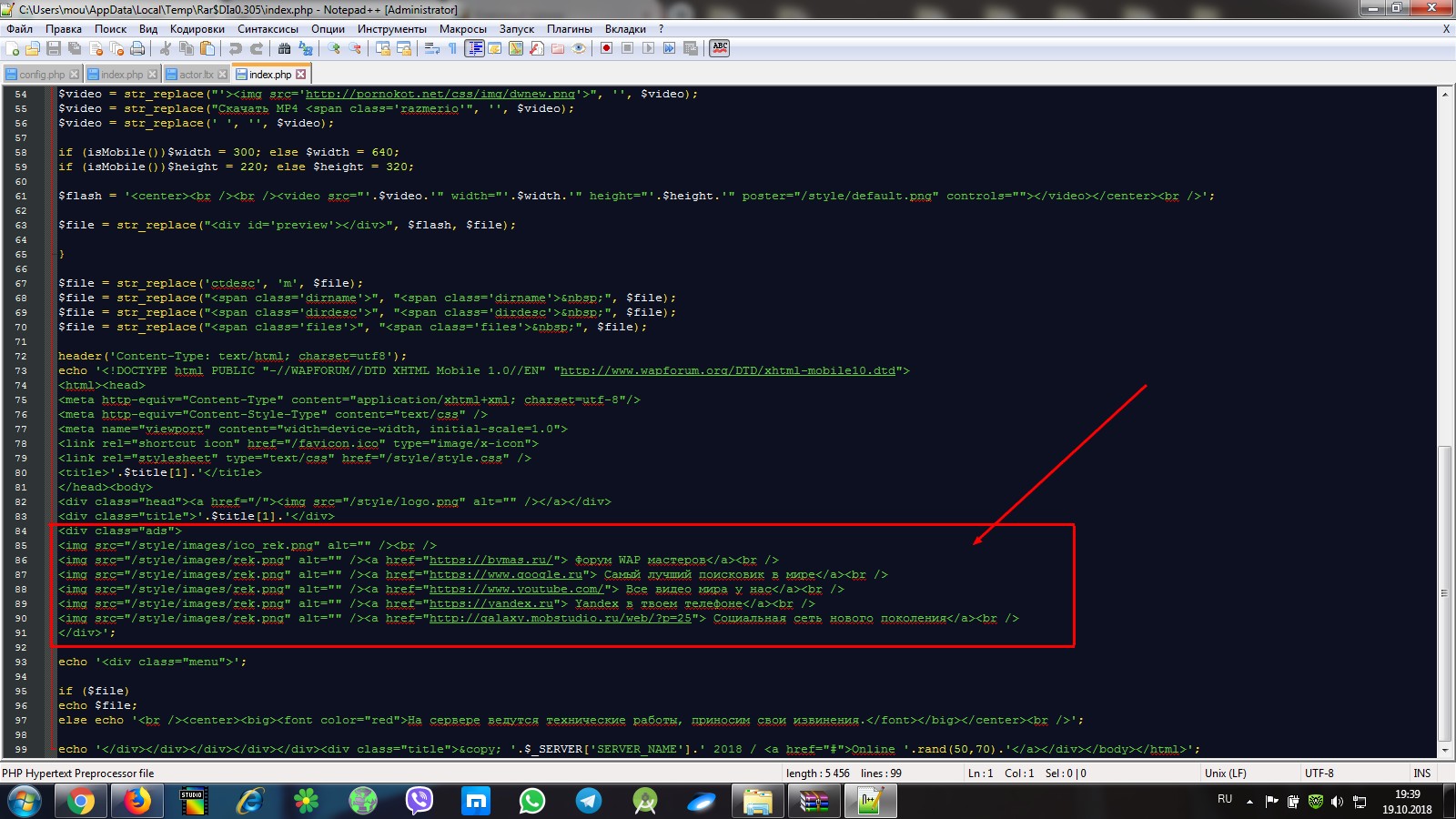Run macro multiple times icon
This screenshot has width=1456, height=819.
point(669,48)
